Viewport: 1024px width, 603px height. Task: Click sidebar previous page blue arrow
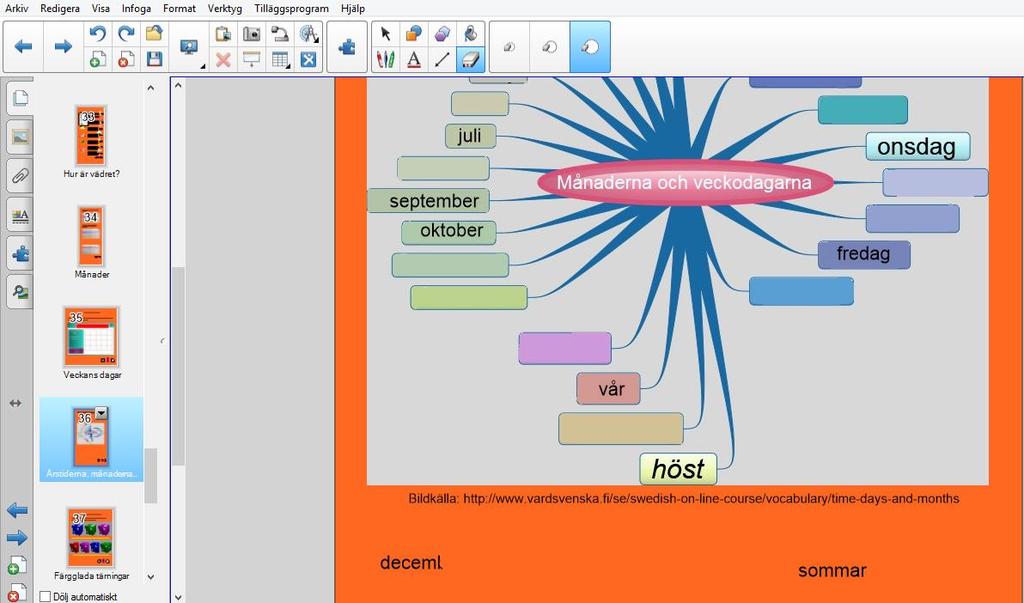click(x=17, y=510)
